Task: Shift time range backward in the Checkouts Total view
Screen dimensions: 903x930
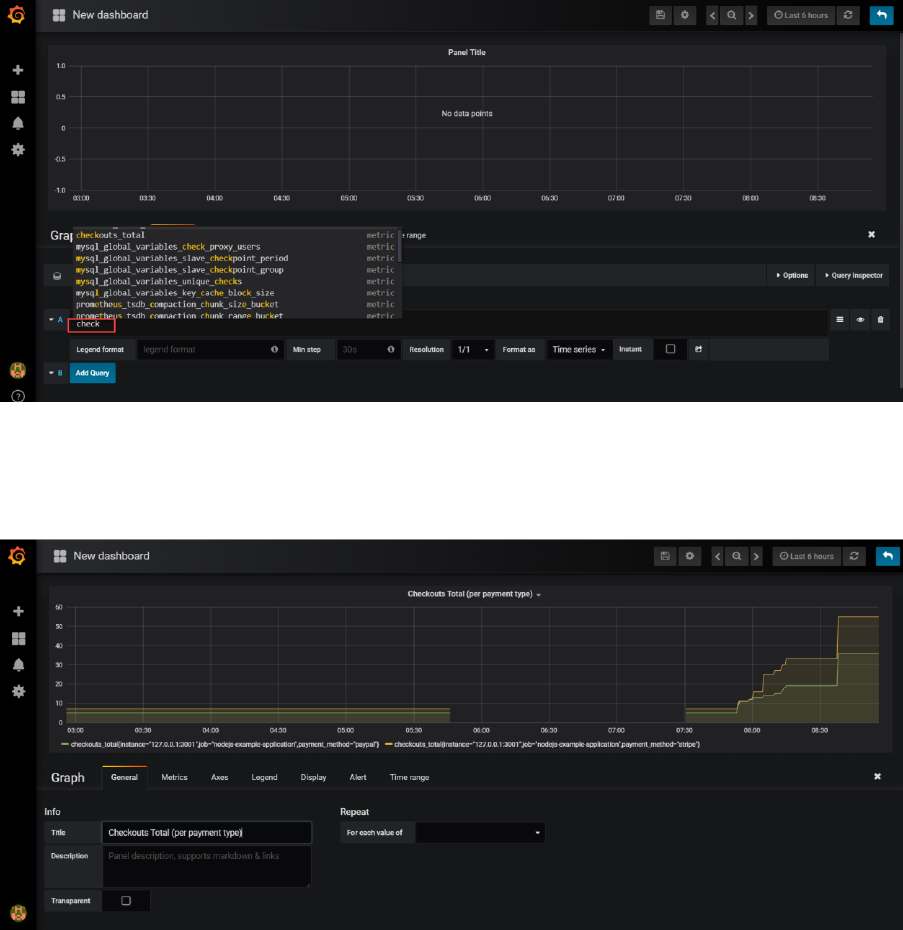Action: click(717, 556)
